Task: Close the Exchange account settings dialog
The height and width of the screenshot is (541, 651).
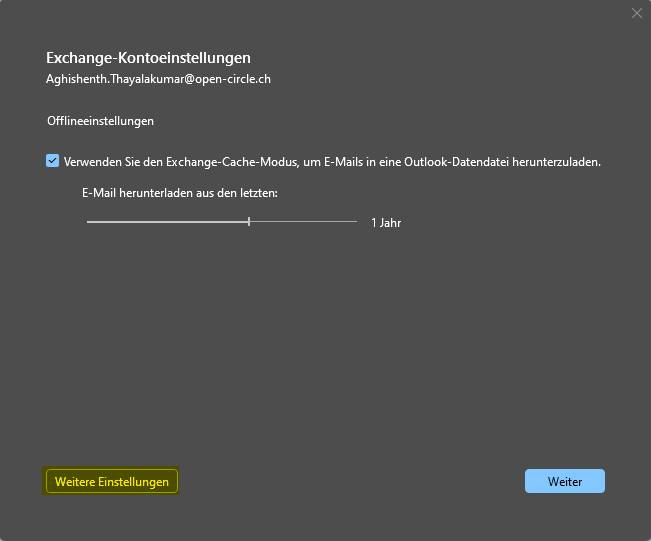Action: click(636, 13)
